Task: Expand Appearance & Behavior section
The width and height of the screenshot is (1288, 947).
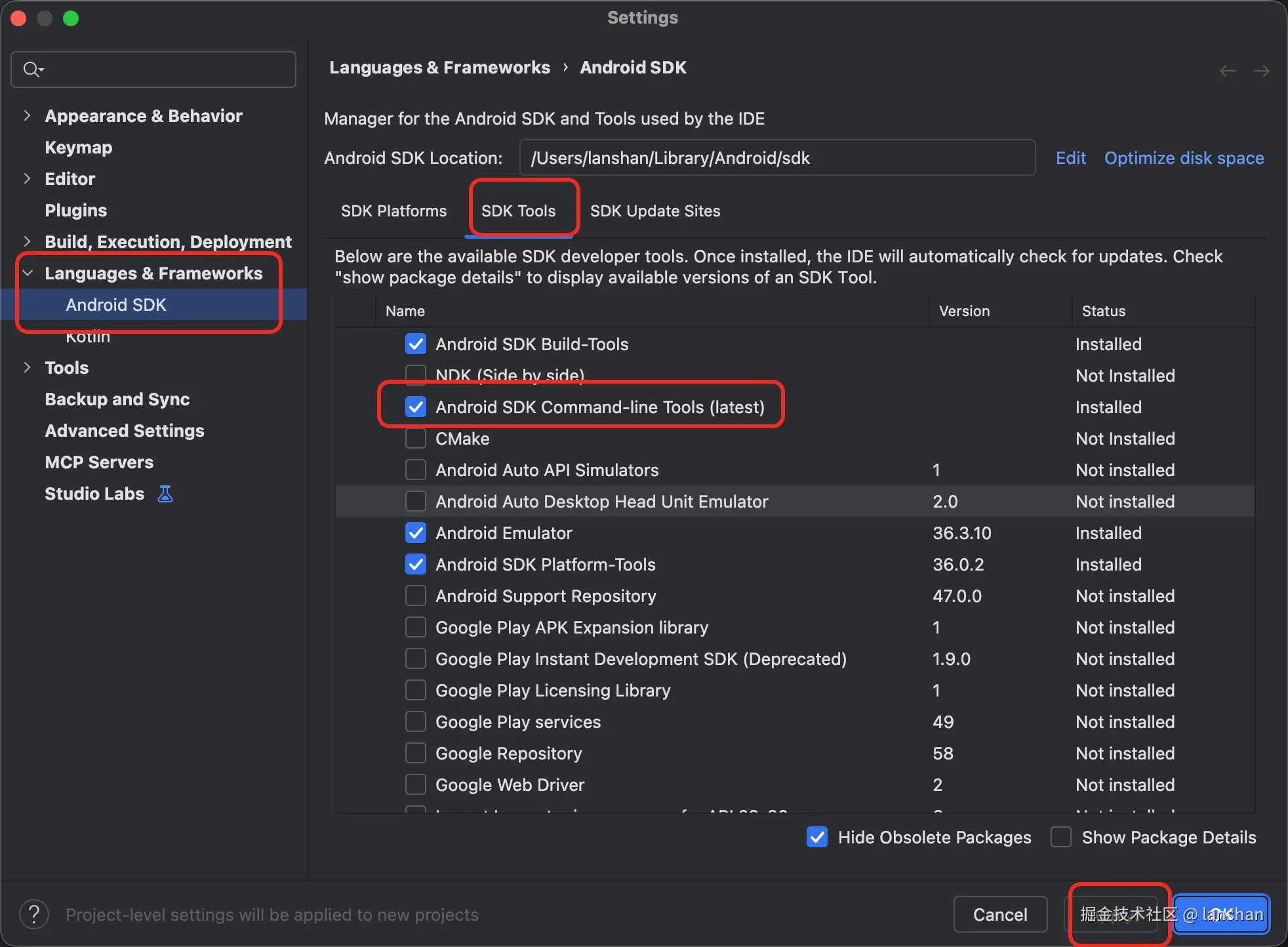Action: pyautogui.click(x=27, y=116)
